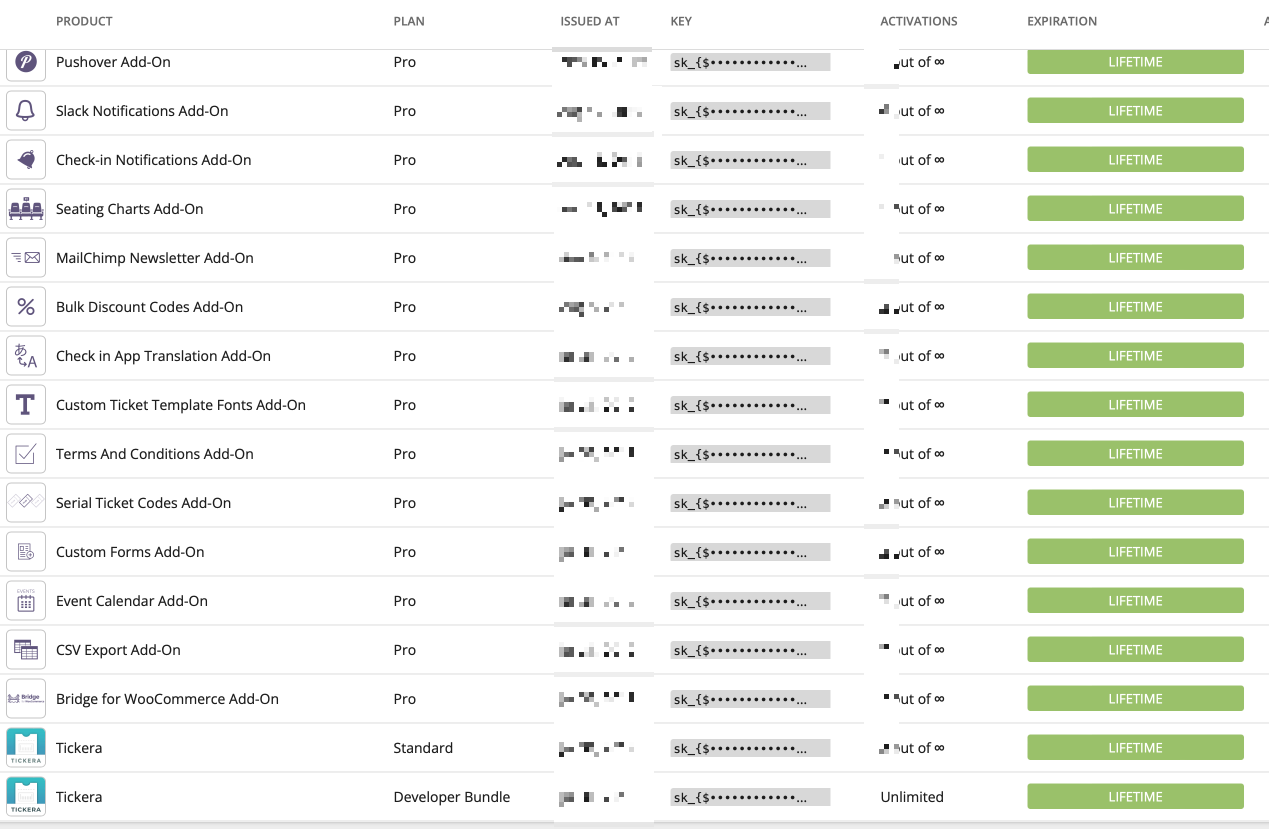Click the CSV Export Add-On icon
This screenshot has width=1269, height=829.
pos(26,650)
